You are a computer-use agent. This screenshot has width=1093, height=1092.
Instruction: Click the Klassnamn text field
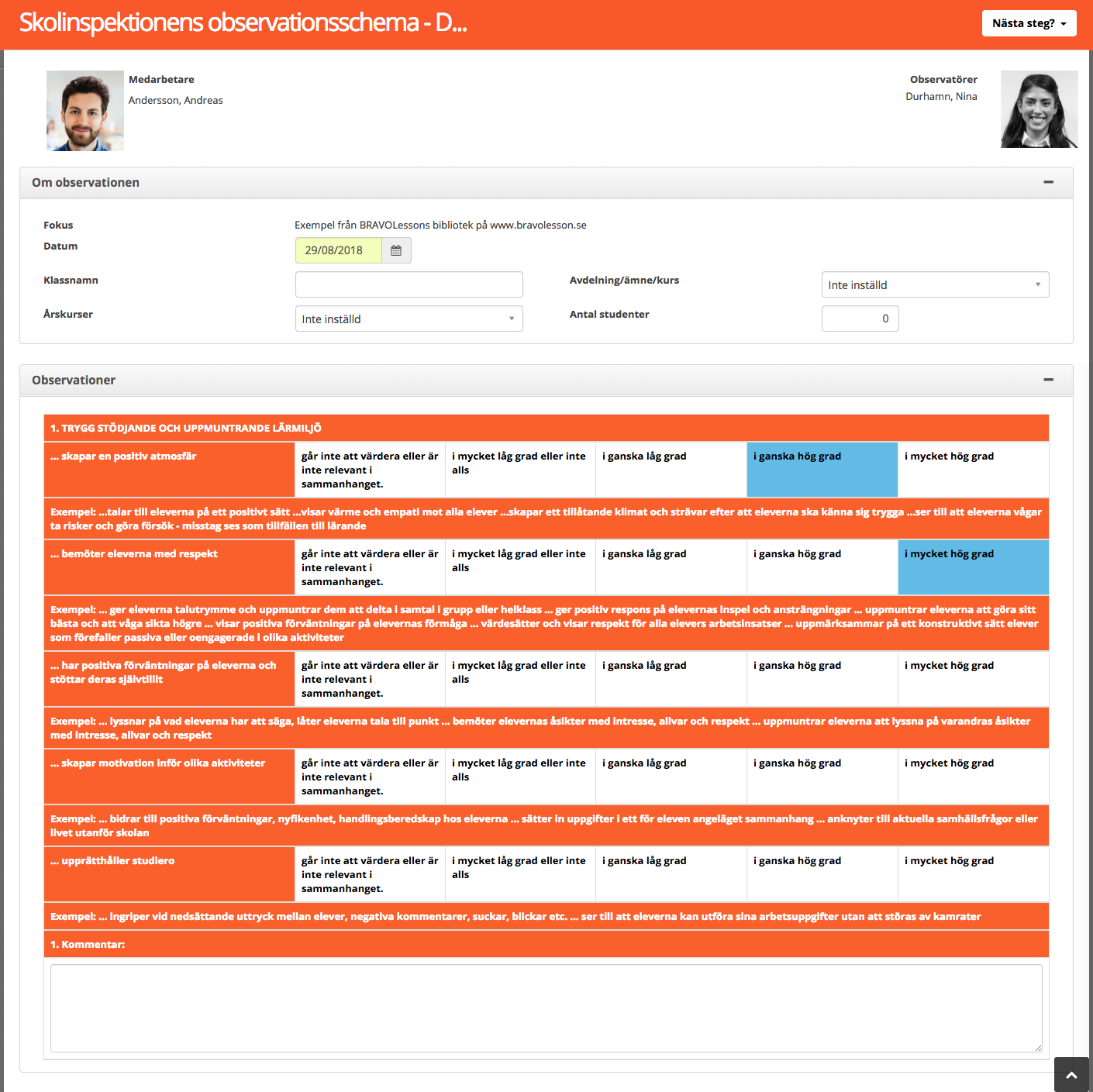[409, 284]
